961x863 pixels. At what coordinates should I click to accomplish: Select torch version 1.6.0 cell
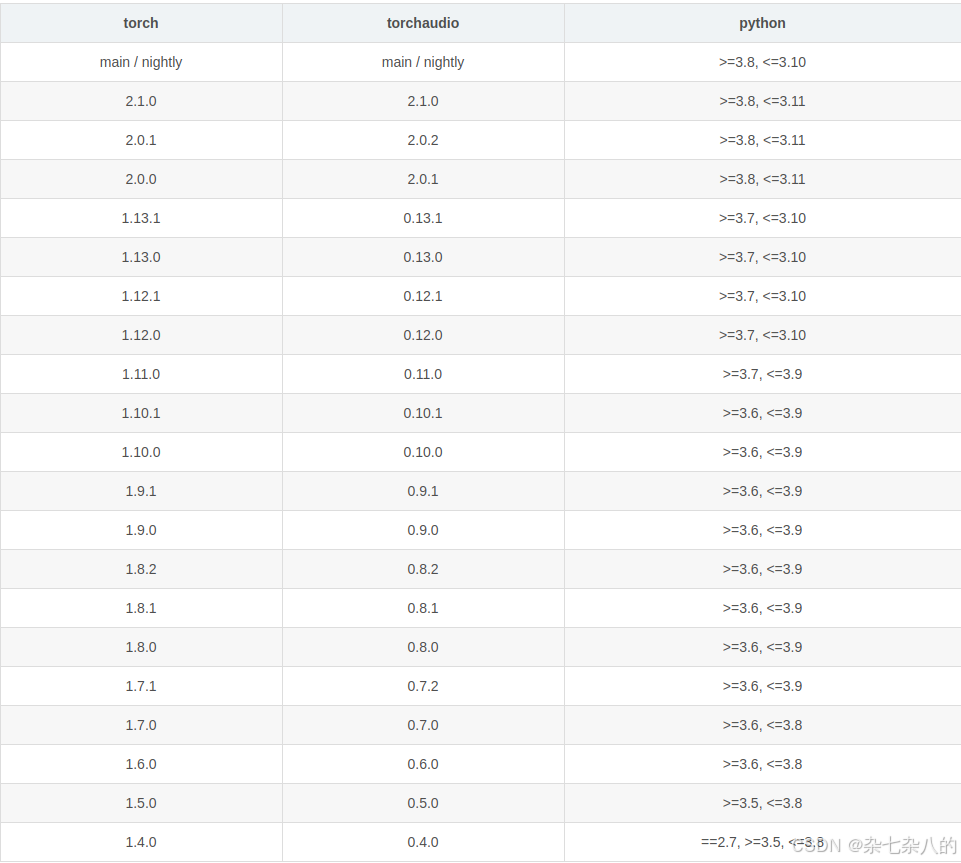click(141, 765)
